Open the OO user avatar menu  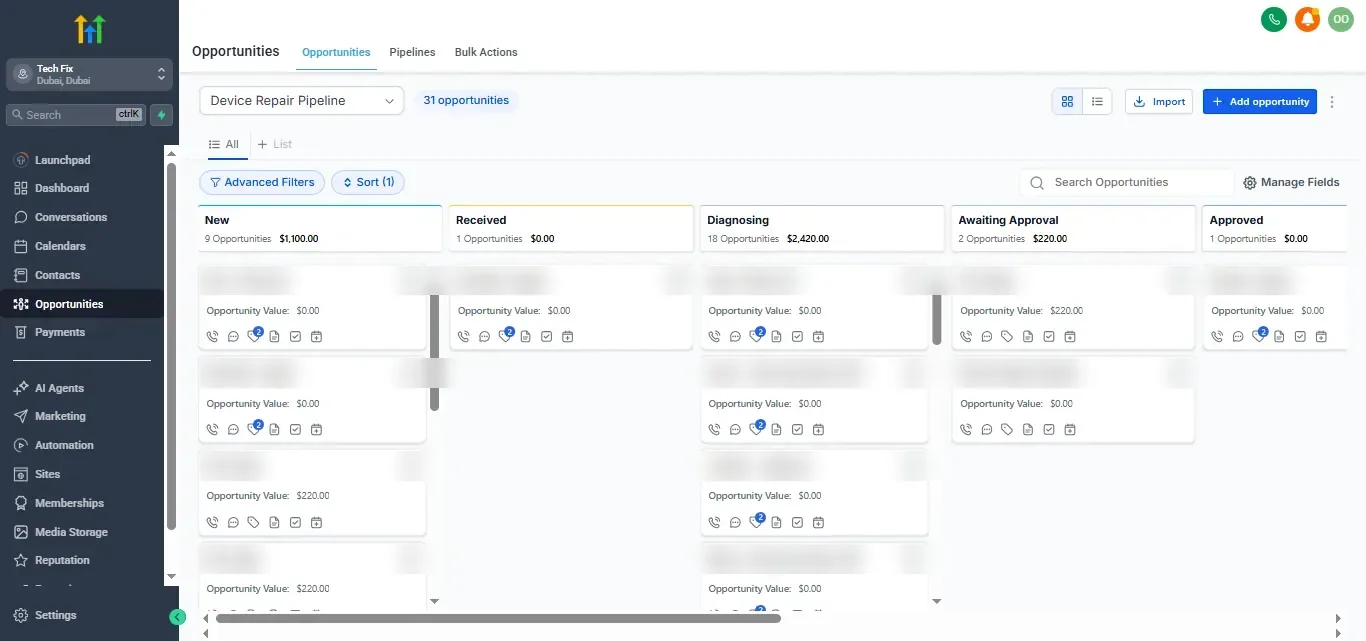(x=1340, y=19)
